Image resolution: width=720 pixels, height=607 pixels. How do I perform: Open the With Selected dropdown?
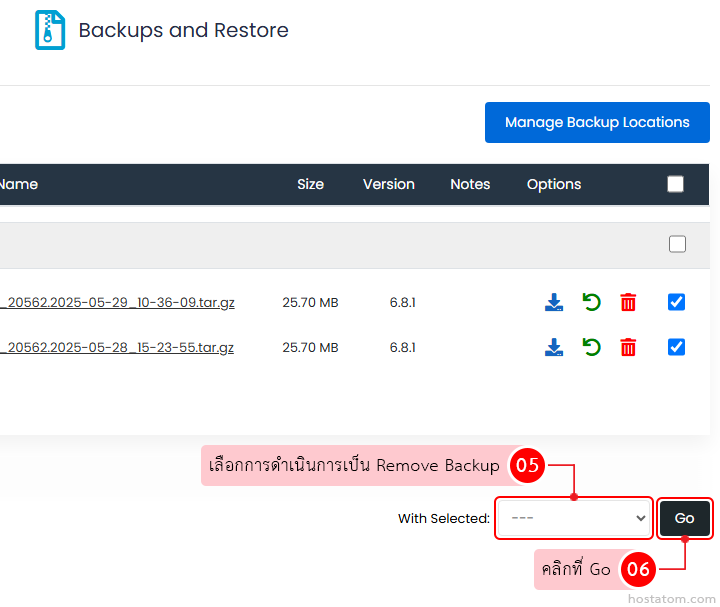click(574, 518)
